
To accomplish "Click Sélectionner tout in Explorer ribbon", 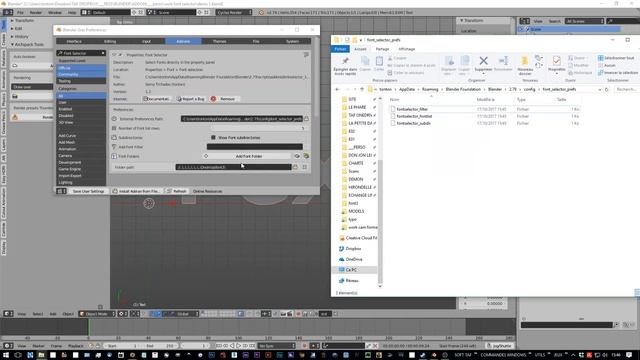I will tap(616, 58).
